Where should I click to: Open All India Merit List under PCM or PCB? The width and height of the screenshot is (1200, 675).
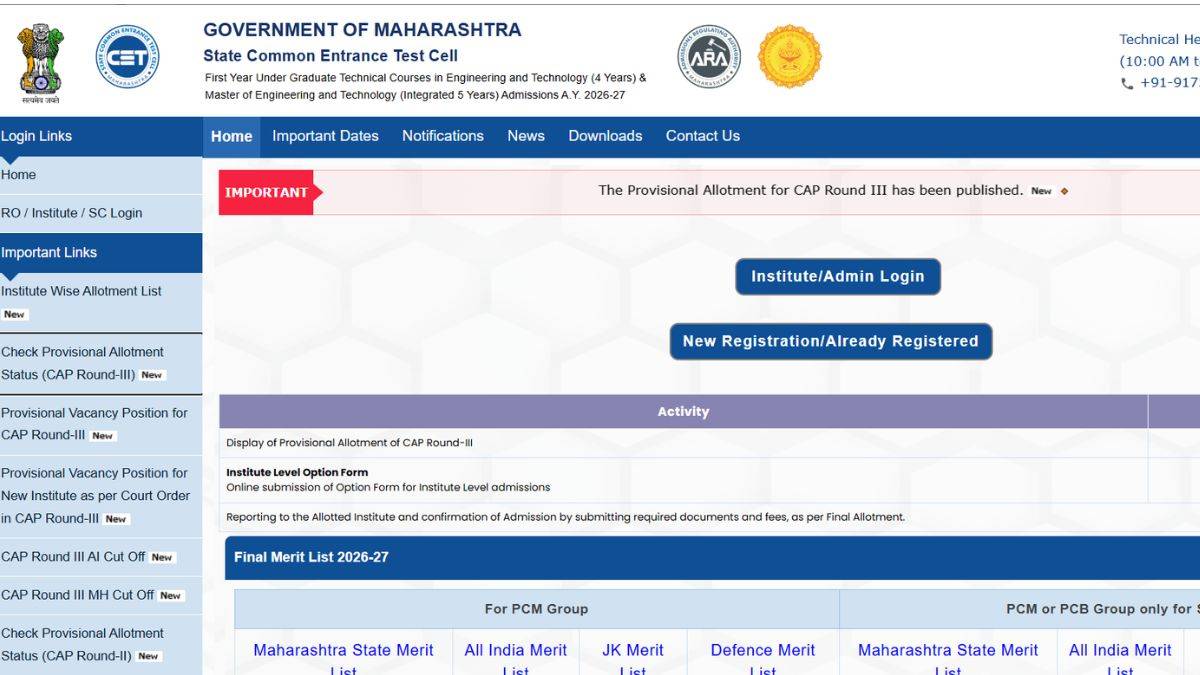pos(1120,659)
